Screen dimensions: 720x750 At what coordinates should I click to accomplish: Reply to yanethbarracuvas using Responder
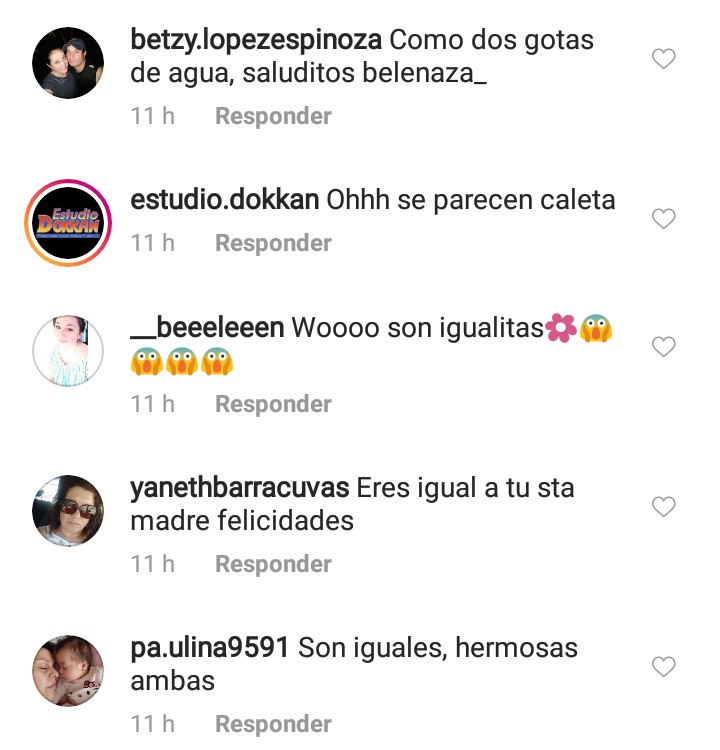click(x=273, y=564)
